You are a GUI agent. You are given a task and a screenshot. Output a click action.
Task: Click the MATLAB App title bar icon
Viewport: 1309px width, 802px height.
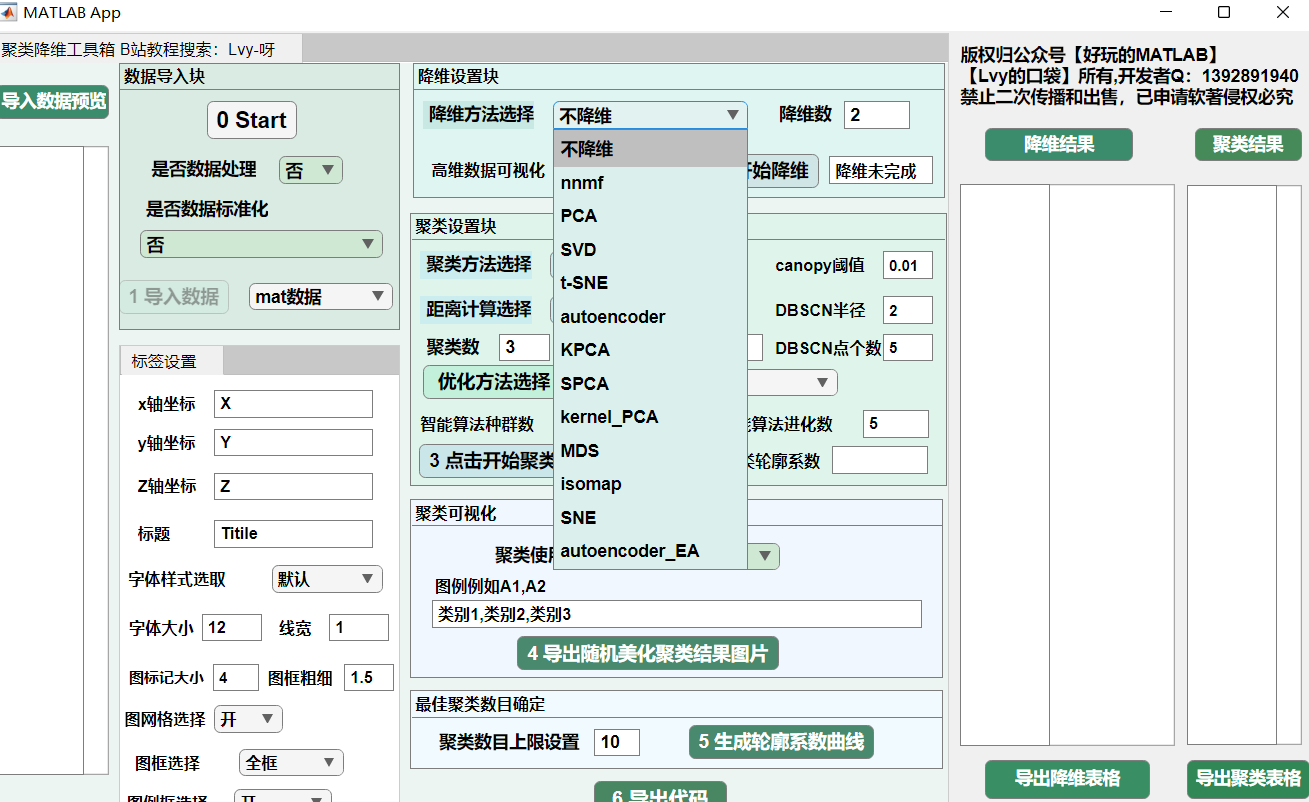tap(10, 12)
